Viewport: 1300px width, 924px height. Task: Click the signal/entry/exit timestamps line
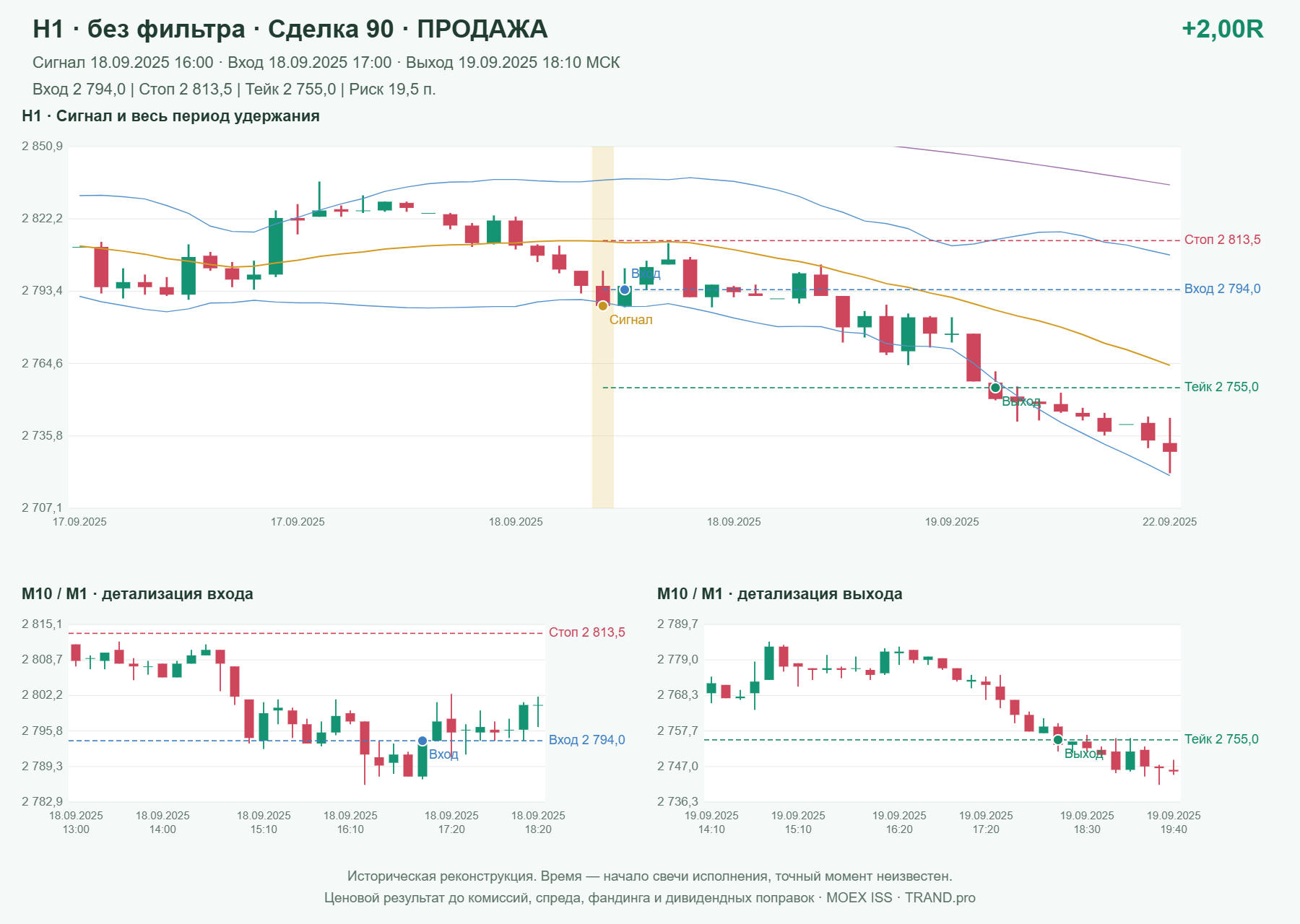(x=326, y=63)
